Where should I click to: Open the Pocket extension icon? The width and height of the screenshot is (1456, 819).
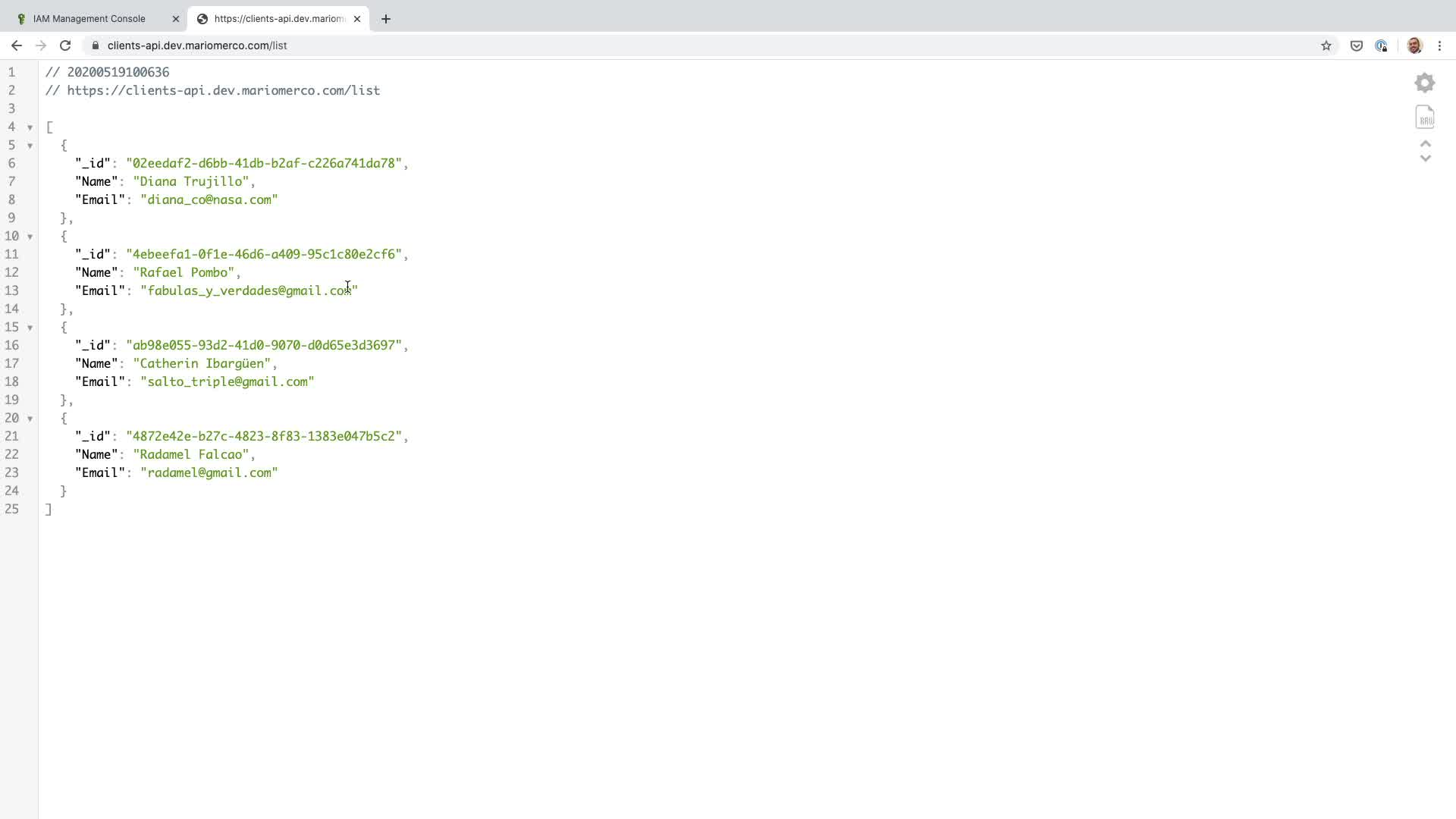click(x=1357, y=45)
